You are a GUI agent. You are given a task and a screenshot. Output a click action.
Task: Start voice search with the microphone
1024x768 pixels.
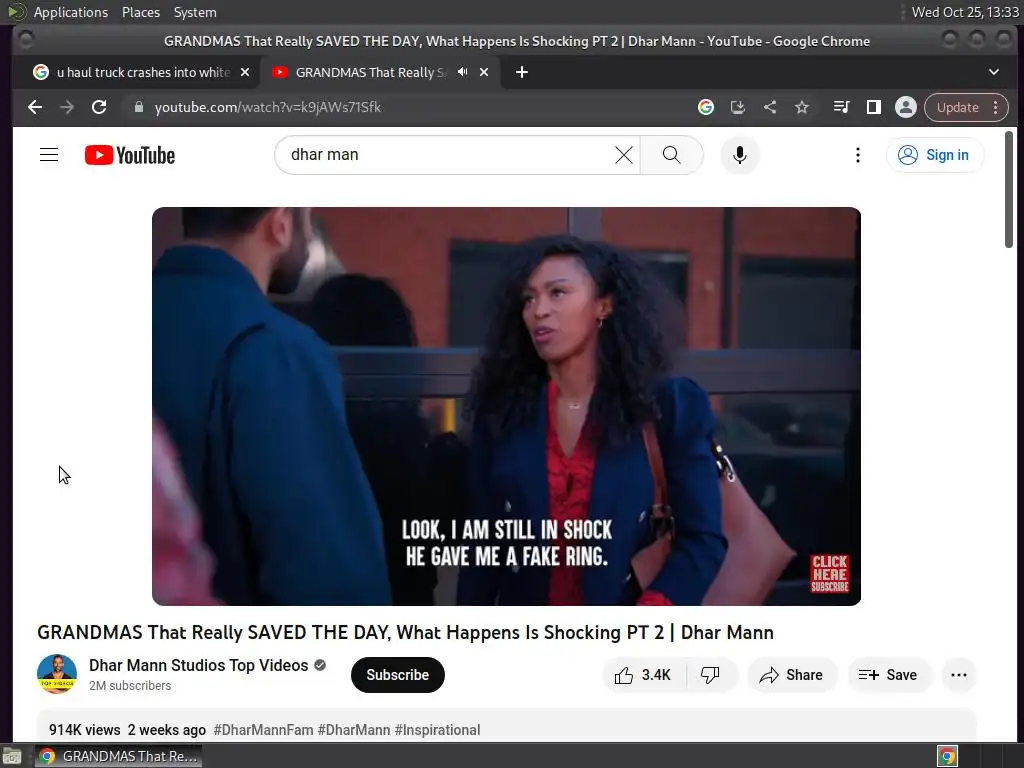coord(740,155)
